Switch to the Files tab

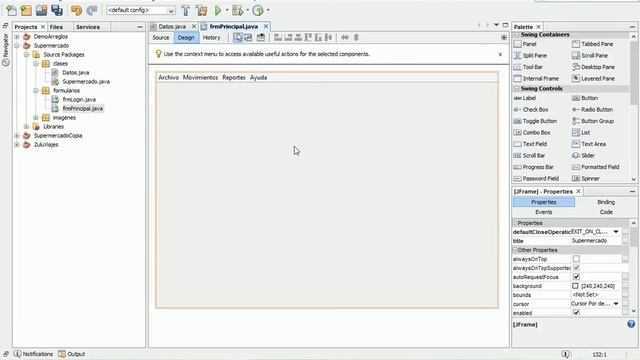pos(56,27)
